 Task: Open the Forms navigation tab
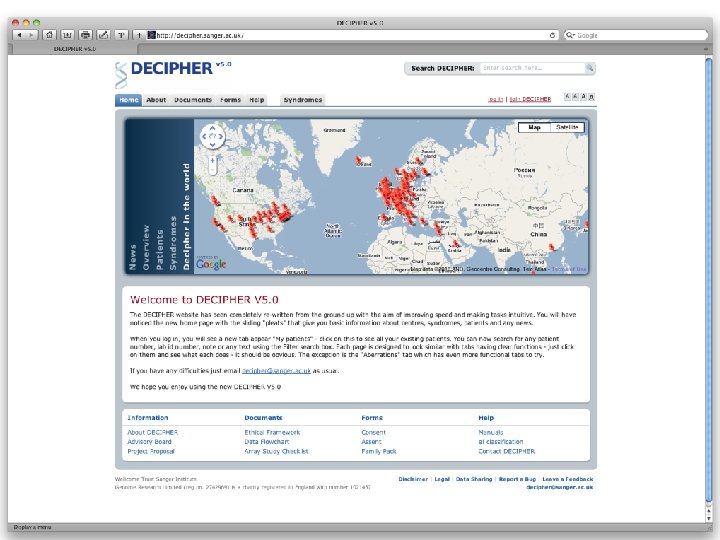231,100
